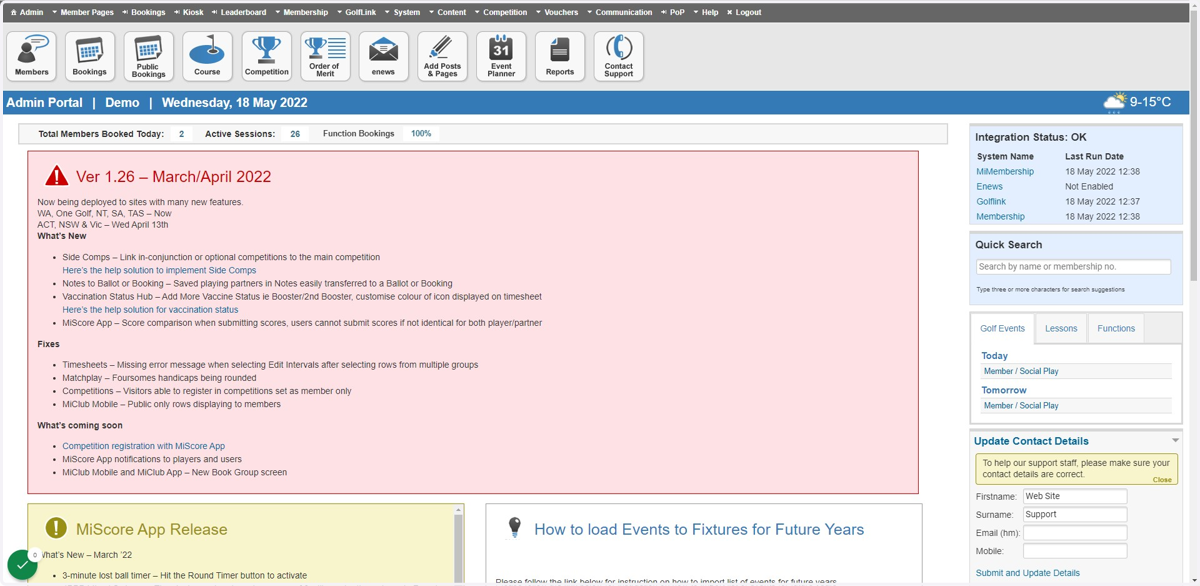Switch to the Lessons tab
Screen dimensions: 1200x586
1061,328
